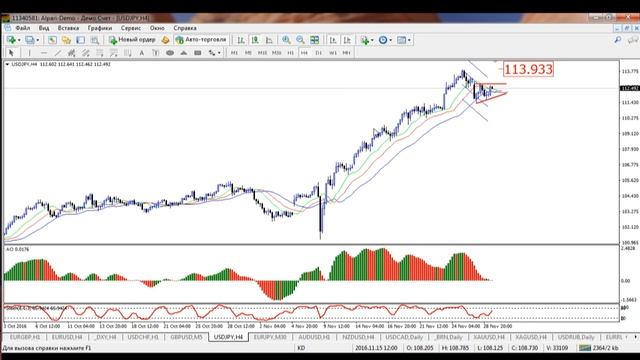Expand the arrows objects dropdown
Screen dimensions: 640x360
pyautogui.click(x=219, y=53)
